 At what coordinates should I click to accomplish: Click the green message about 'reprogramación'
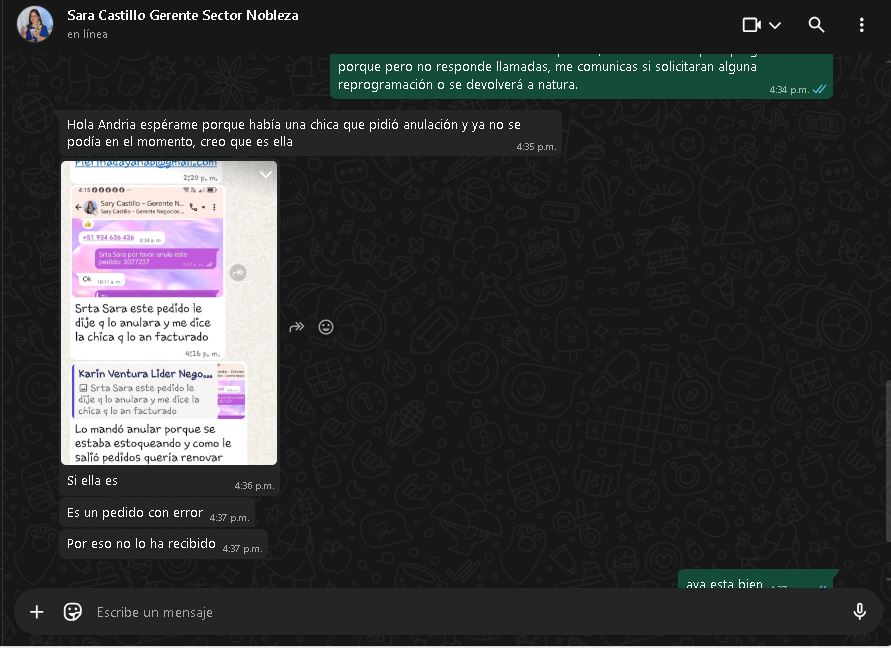[x=581, y=76]
